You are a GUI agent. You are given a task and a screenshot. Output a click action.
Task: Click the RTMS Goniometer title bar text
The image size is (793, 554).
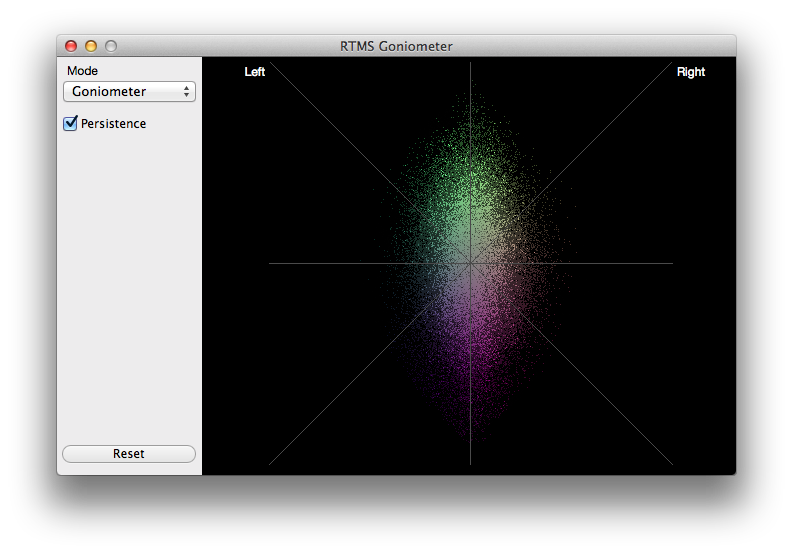(396, 46)
